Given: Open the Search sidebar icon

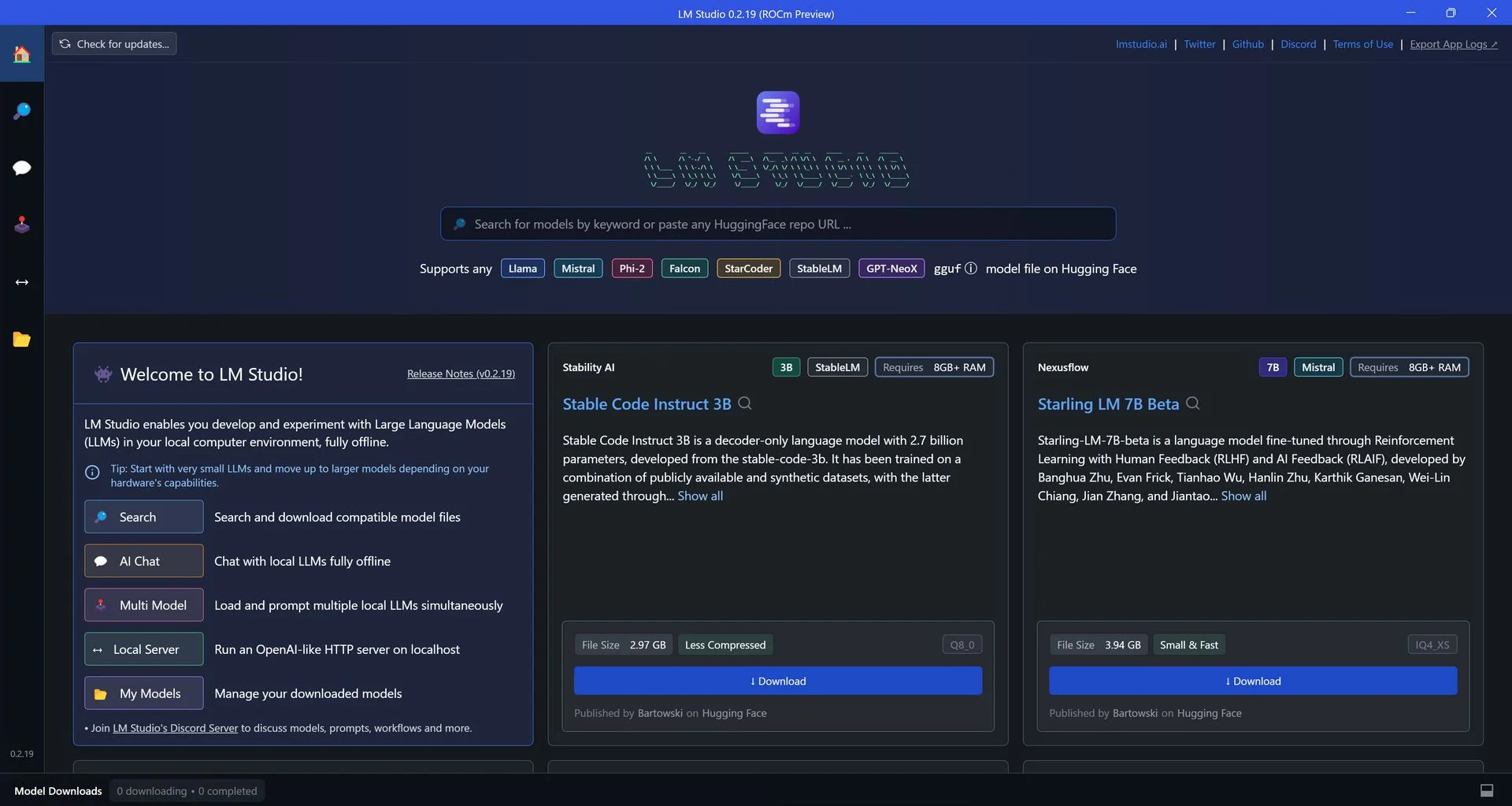Looking at the screenshot, I should coord(22,111).
